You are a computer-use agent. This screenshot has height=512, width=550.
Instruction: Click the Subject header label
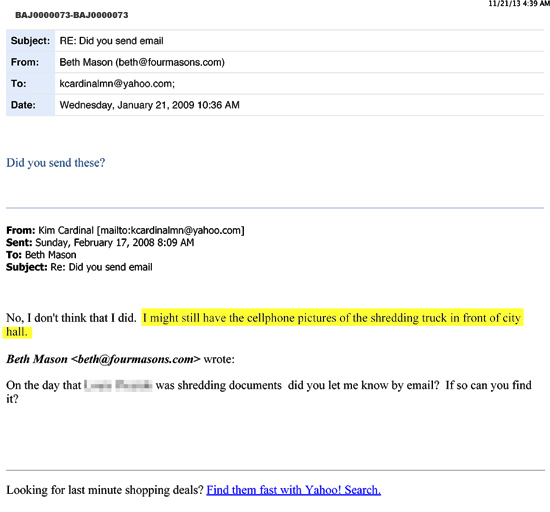click(31, 41)
